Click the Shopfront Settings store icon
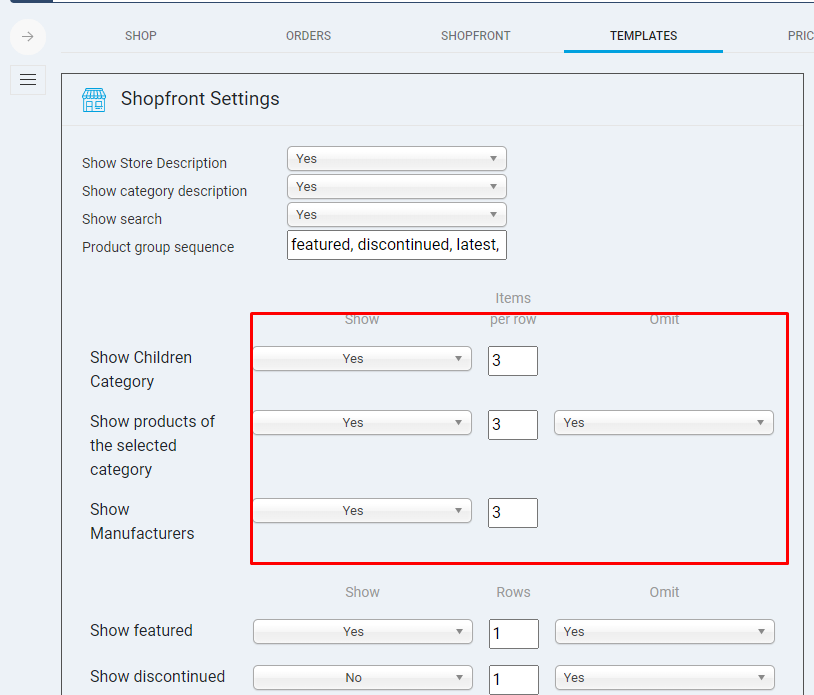Screen dimensions: 814x695 [x=94, y=99]
